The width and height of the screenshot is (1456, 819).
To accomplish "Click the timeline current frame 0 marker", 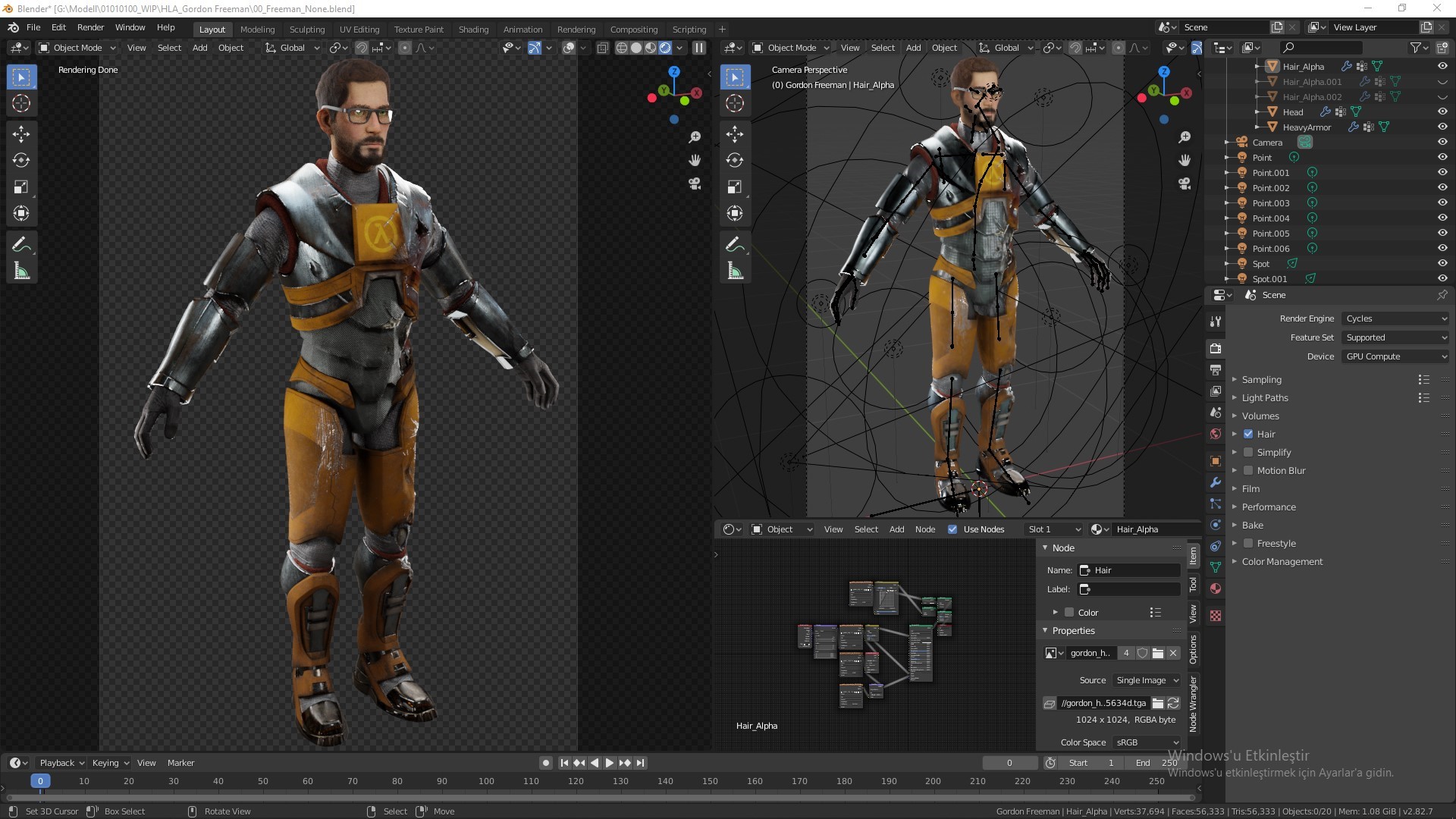I will click(x=40, y=781).
